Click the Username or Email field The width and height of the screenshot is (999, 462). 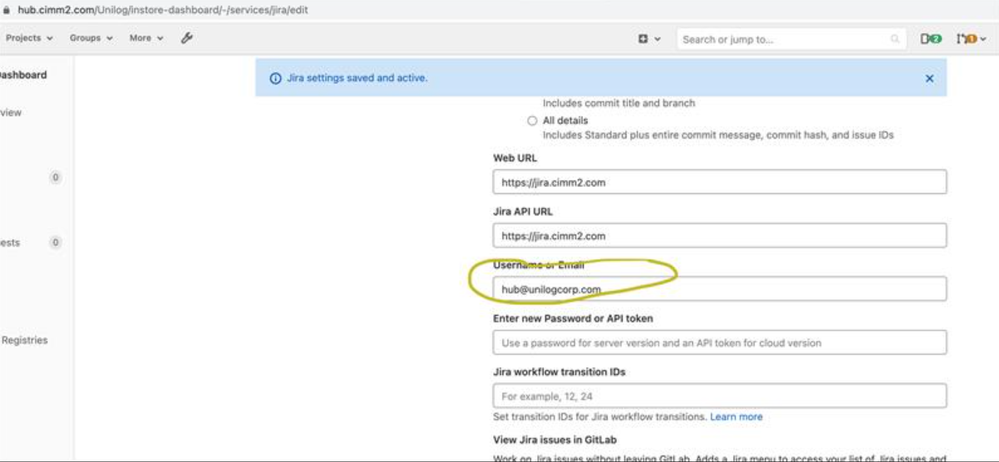pyautogui.click(x=719, y=289)
